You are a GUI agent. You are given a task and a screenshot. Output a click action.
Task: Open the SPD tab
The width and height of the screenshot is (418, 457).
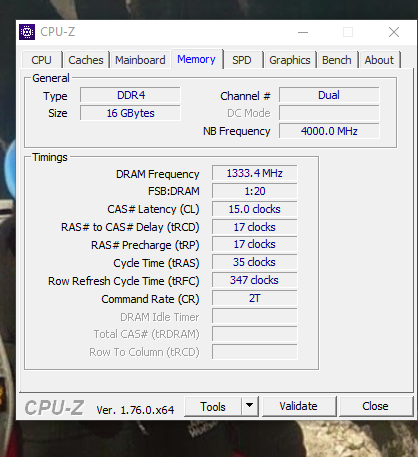(242, 60)
